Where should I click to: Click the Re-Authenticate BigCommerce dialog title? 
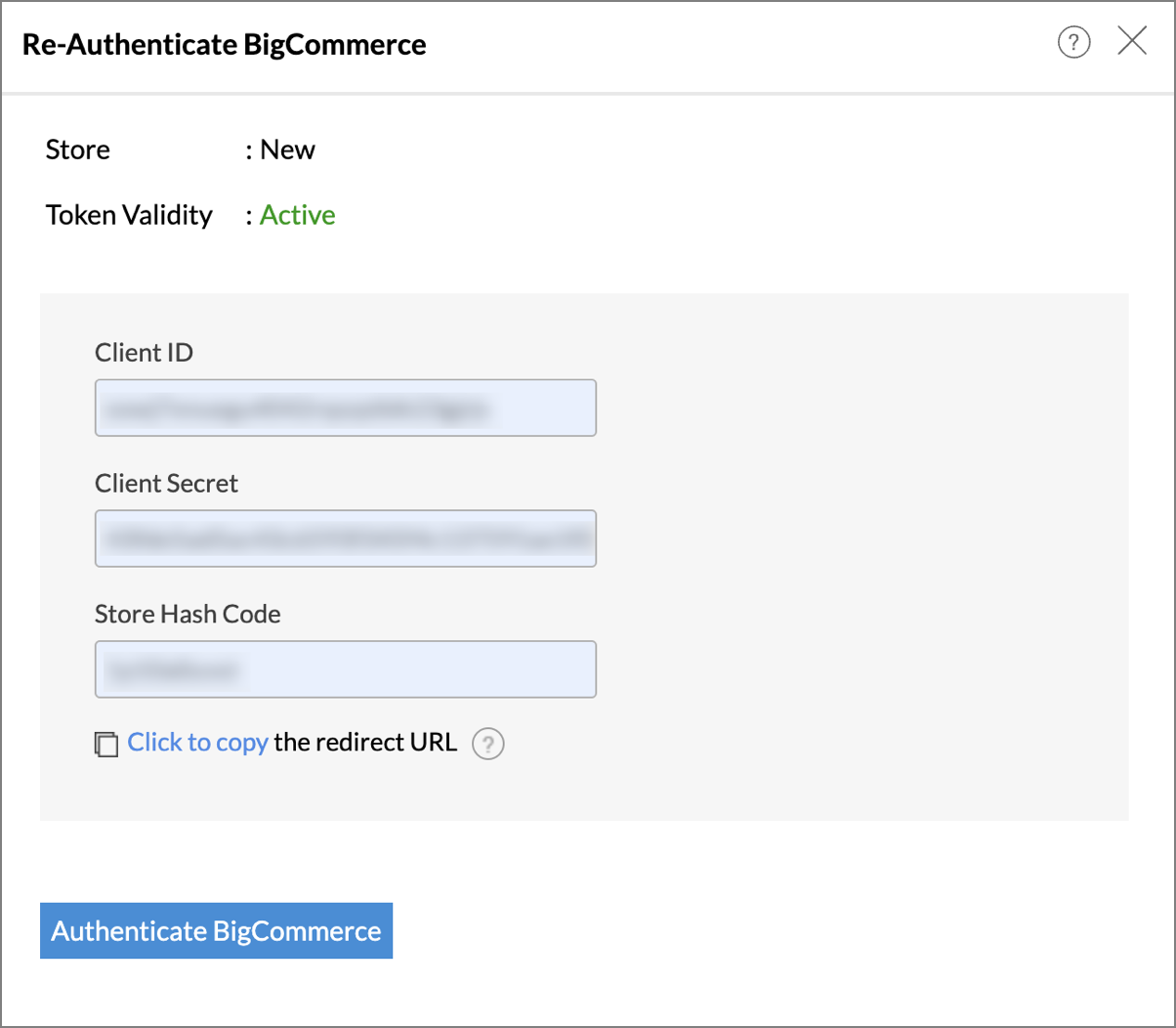(x=224, y=45)
